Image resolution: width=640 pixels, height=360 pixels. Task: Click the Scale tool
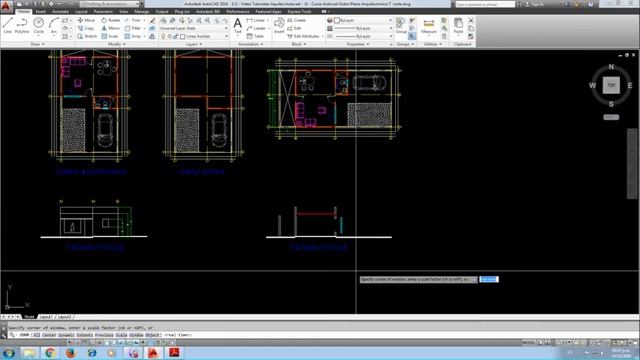click(x=110, y=36)
